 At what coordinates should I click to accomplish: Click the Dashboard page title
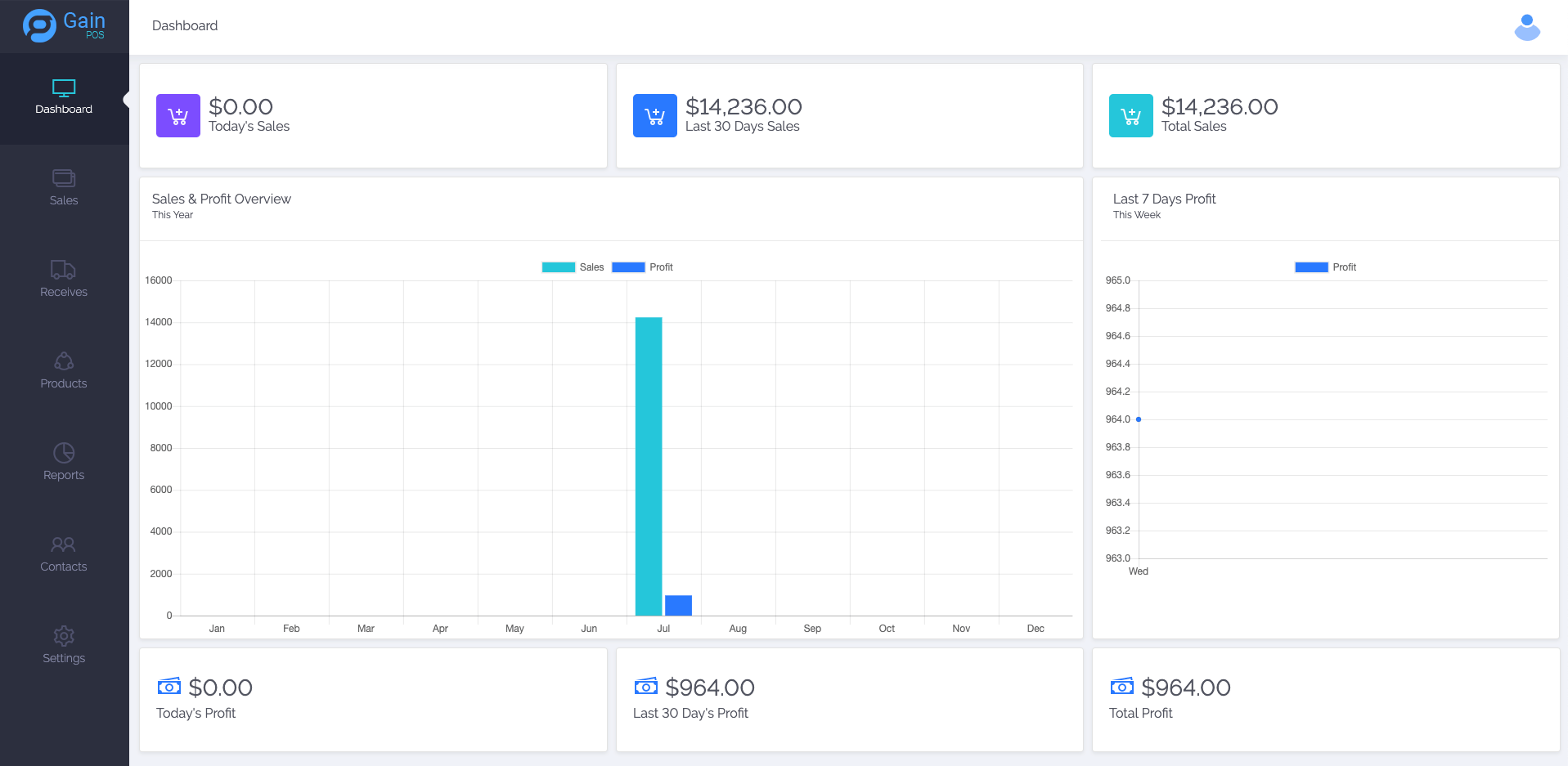tap(185, 26)
